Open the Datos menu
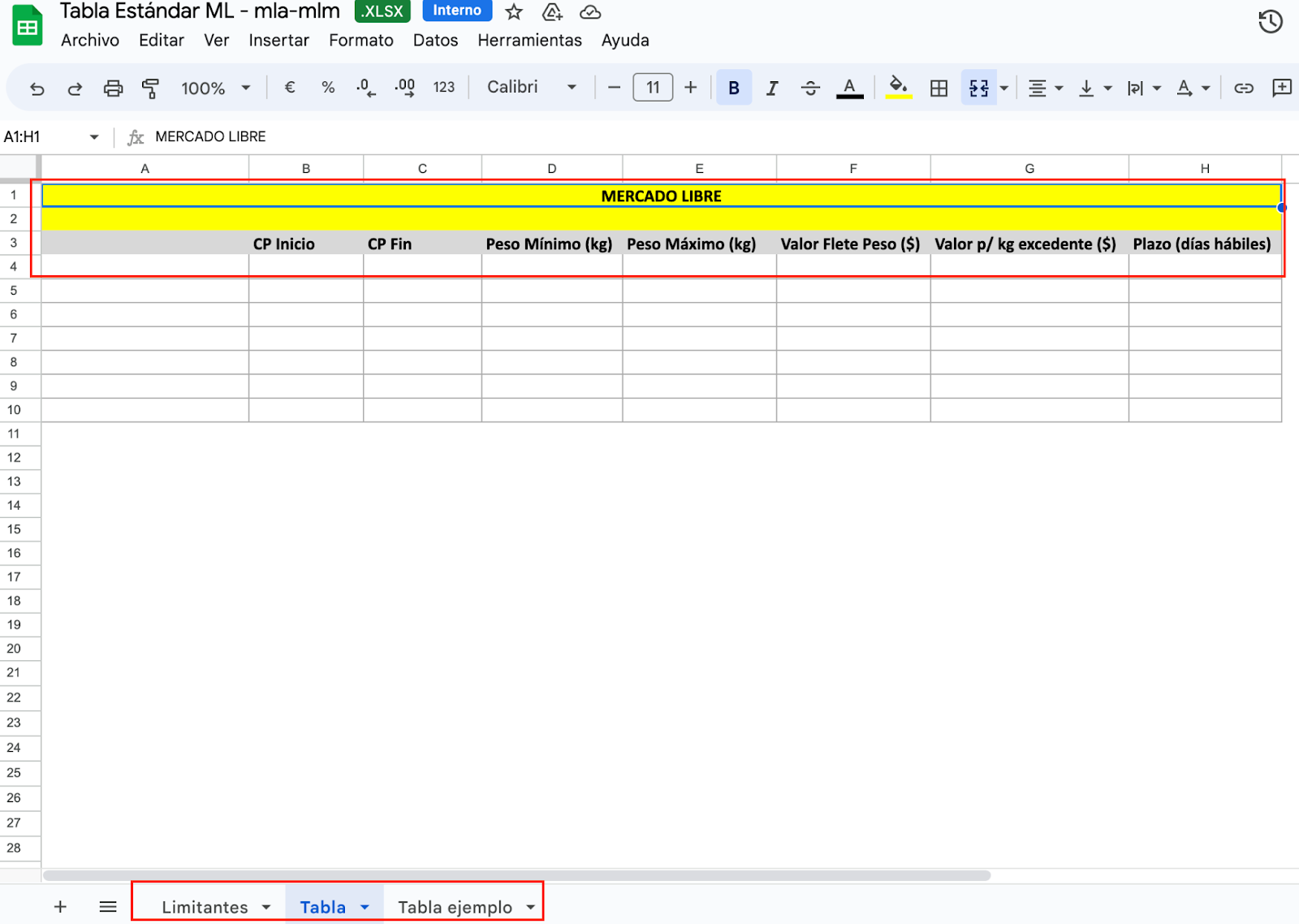Screen dimensions: 1299x924 click(435, 41)
